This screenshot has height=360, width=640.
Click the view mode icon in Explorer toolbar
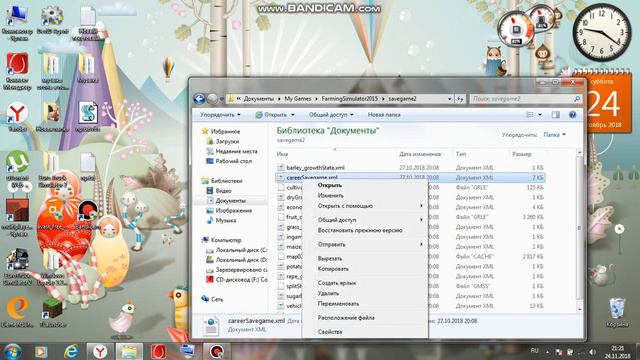pos(530,115)
